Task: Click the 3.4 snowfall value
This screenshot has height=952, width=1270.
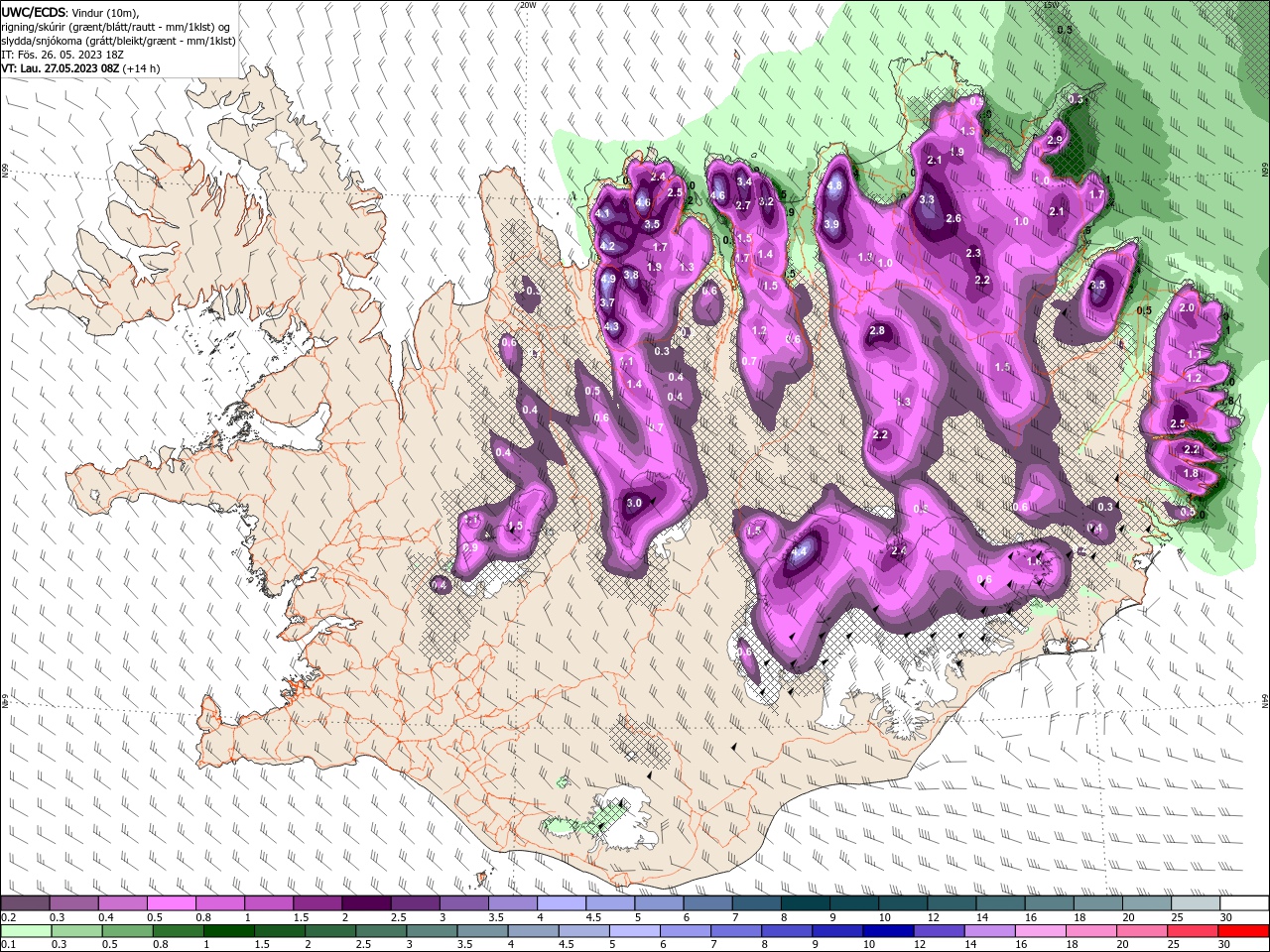Action: tap(743, 181)
